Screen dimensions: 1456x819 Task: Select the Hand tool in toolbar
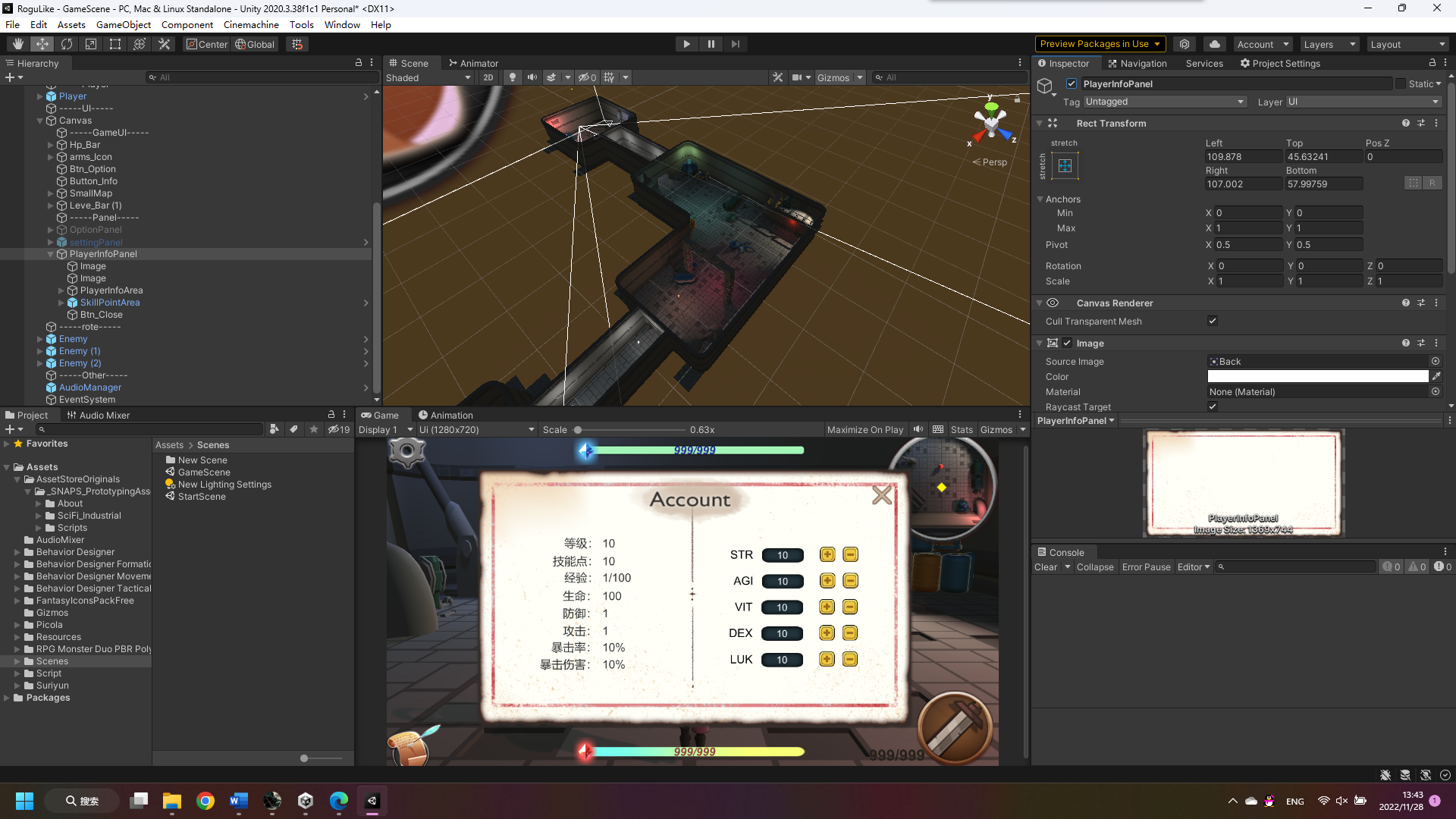(18, 44)
